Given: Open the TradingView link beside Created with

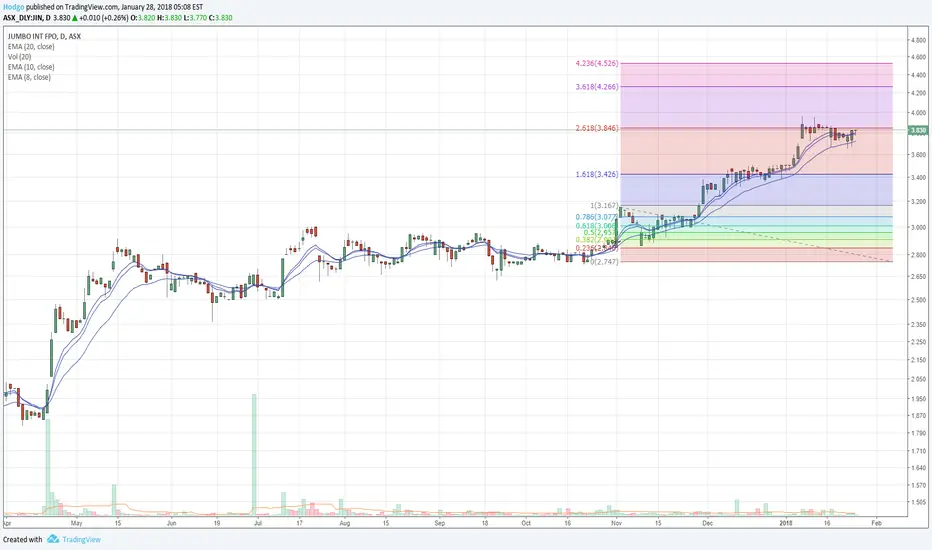Looking at the screenshot, I should pos(81,539).
